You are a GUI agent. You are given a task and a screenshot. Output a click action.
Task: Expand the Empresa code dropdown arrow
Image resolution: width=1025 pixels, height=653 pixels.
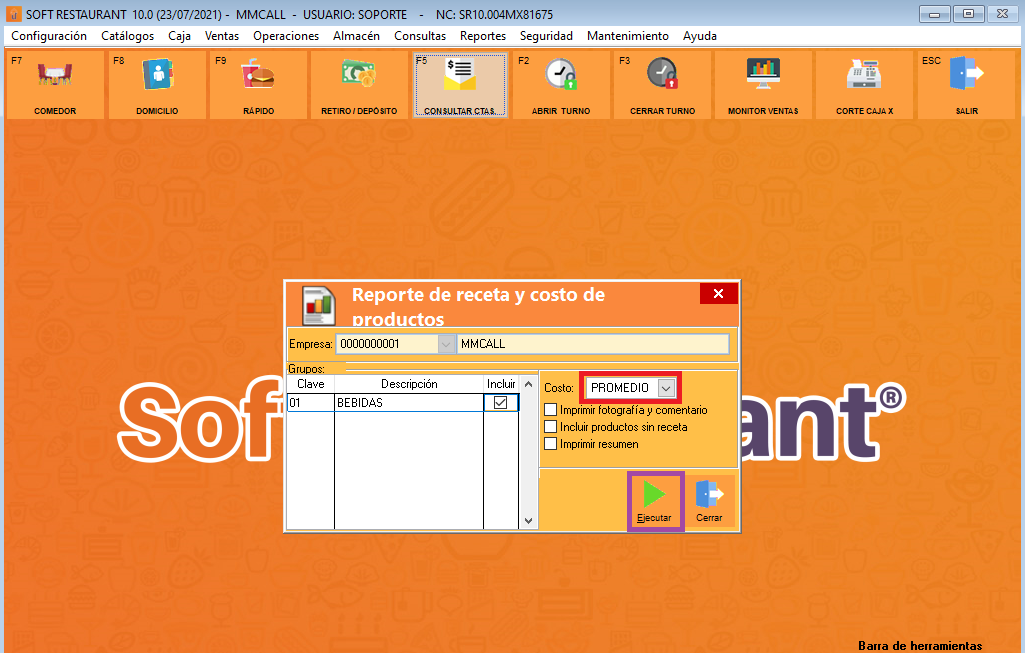(446, 344)
